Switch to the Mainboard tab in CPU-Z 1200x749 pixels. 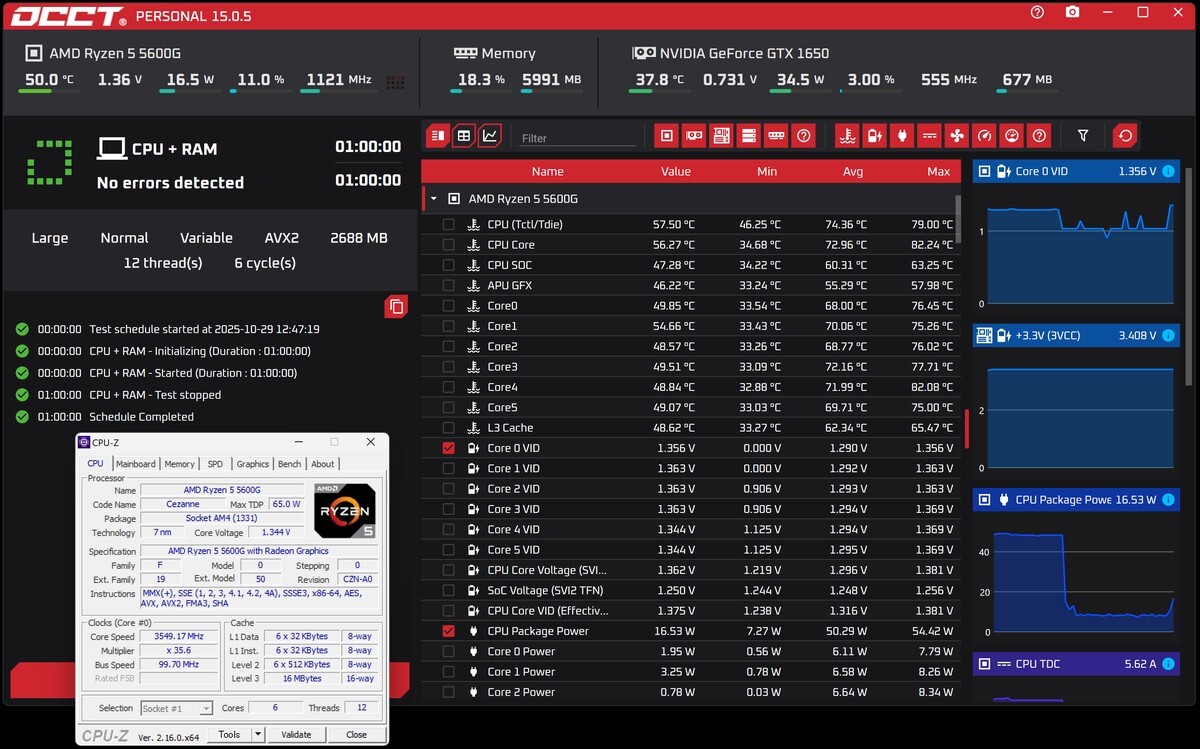136,463
